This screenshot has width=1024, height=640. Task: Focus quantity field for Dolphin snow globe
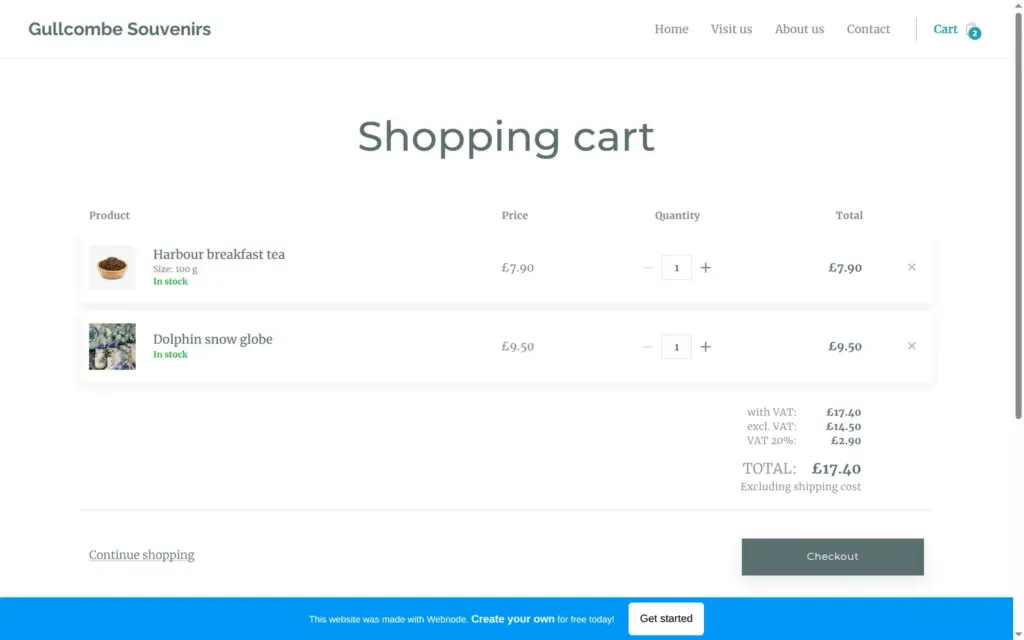tap(677, 347)
